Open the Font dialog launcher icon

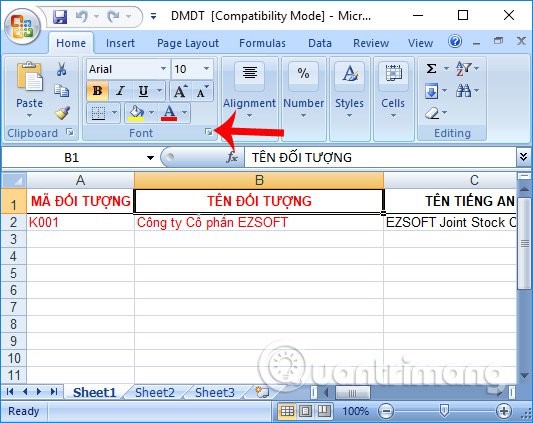(x=208, y=132)
